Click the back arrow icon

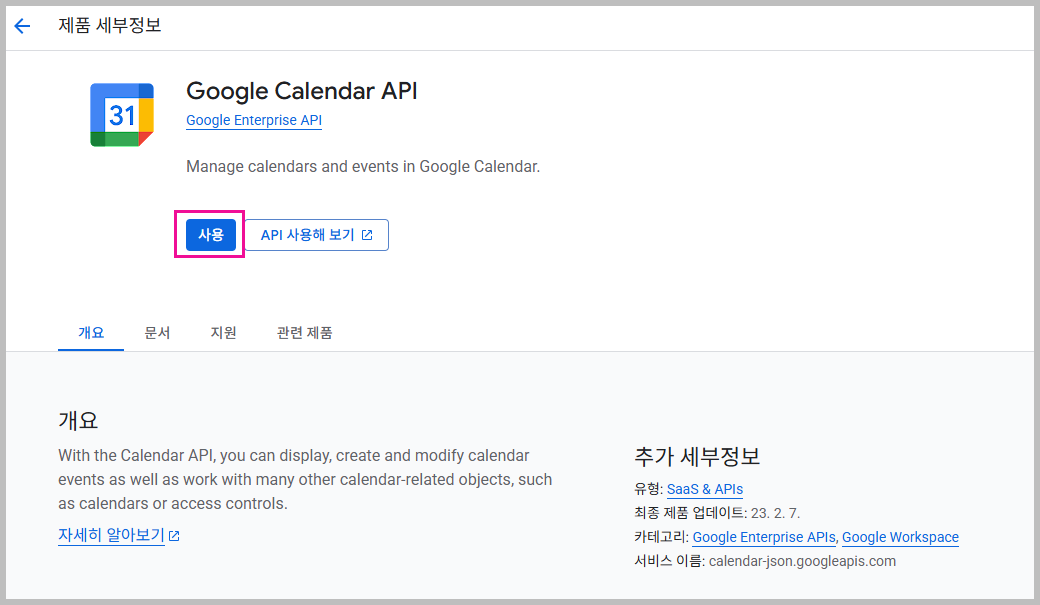click(x=22, y=26)
